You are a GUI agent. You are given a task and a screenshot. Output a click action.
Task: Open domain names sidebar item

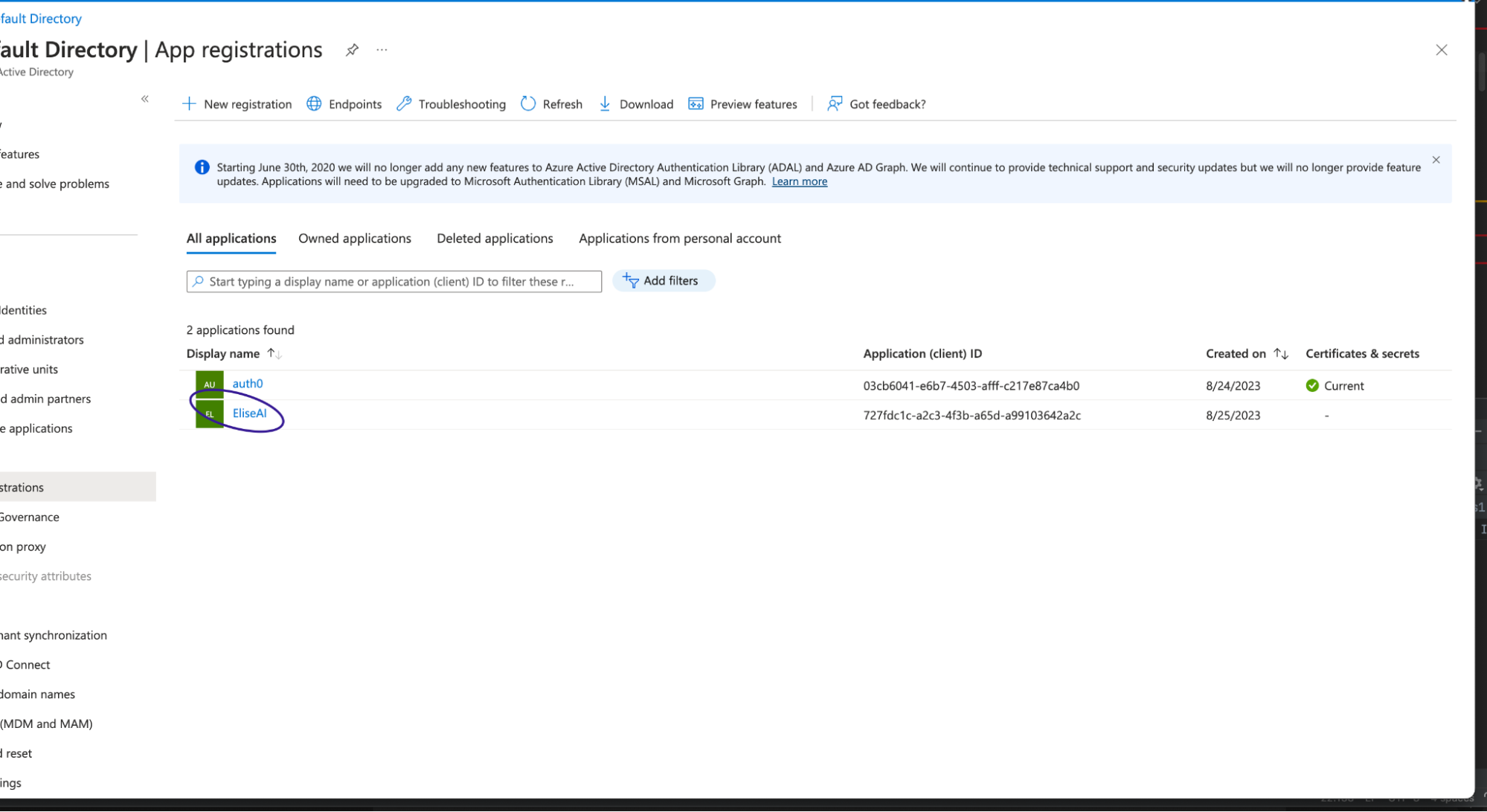tap(37, 694)
